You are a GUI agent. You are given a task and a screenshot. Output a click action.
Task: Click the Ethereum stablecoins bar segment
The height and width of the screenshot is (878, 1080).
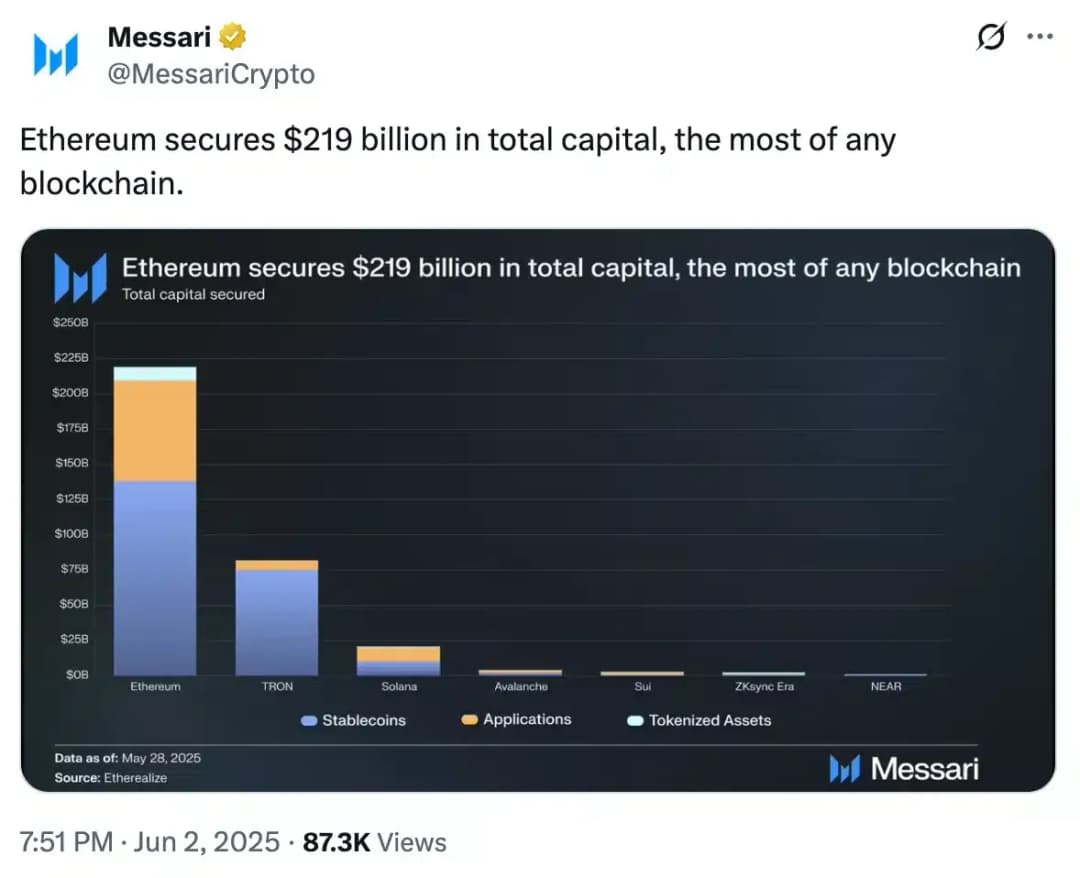(x=155, y=578)
